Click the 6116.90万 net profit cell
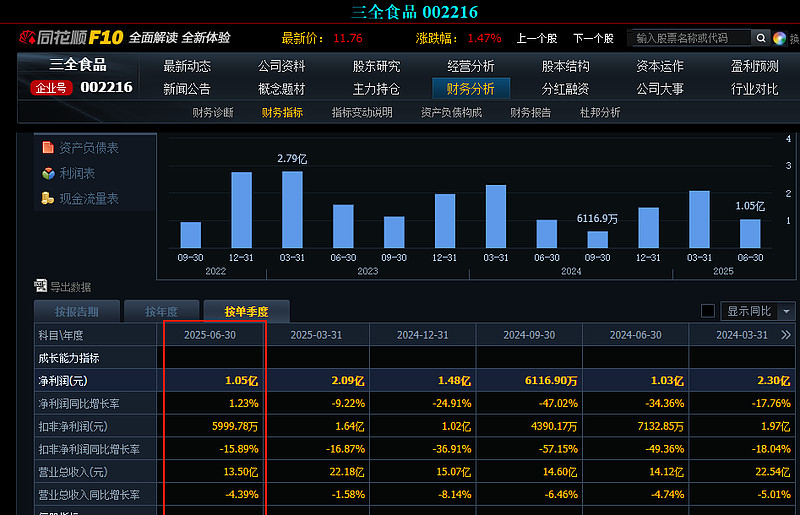Image resolution: width=800 pixels, height=515 pixels. coord(551,381)
